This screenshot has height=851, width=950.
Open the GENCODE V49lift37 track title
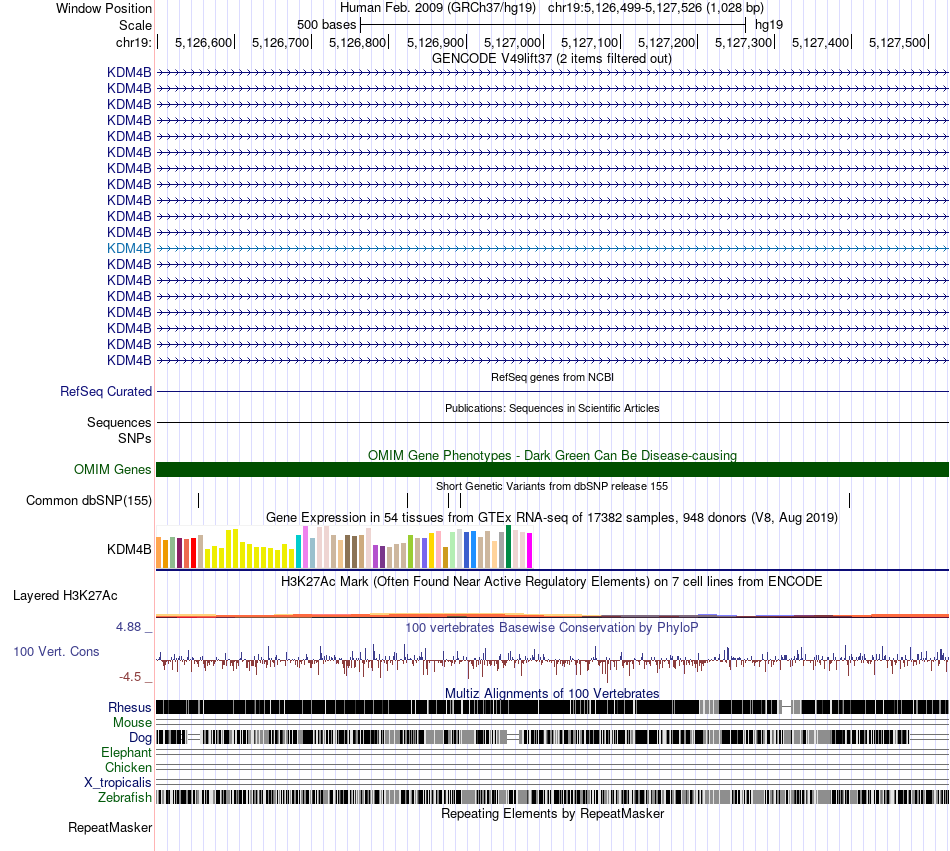[552, 59]
